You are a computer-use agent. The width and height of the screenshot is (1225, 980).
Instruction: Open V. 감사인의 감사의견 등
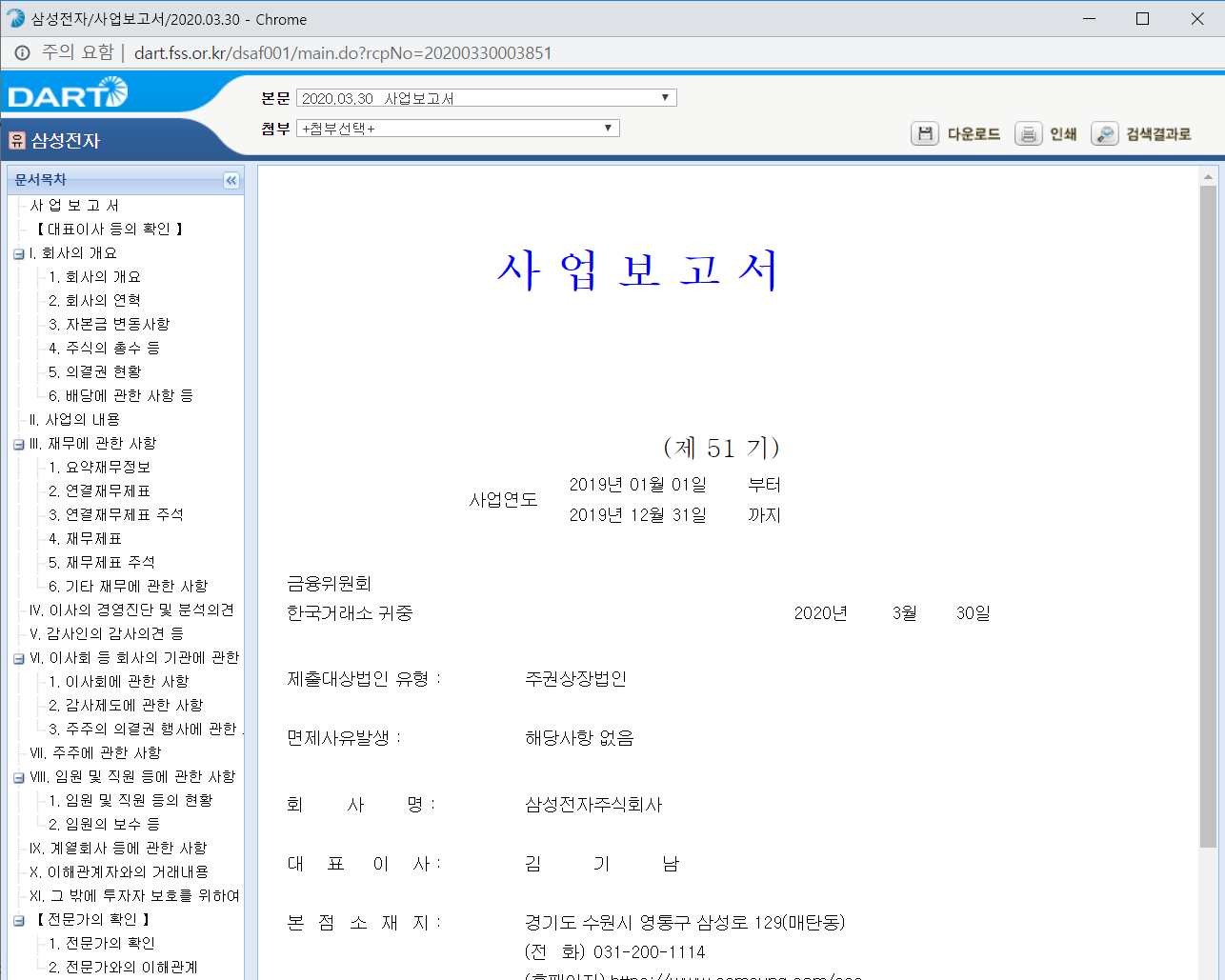pyautogui.click(x=107, y=633)
